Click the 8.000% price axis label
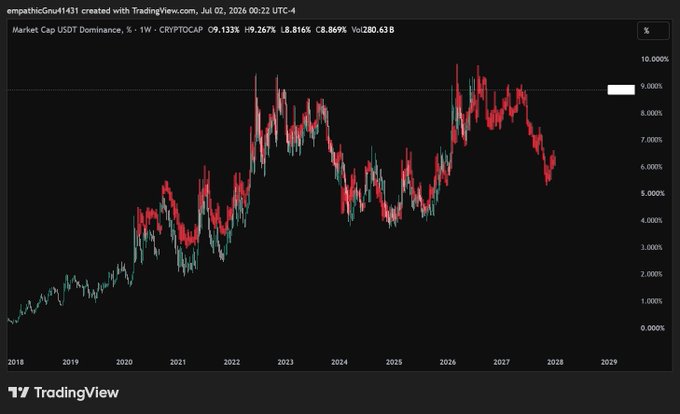This screenshot has height=414, width=680. click(652, 113)
